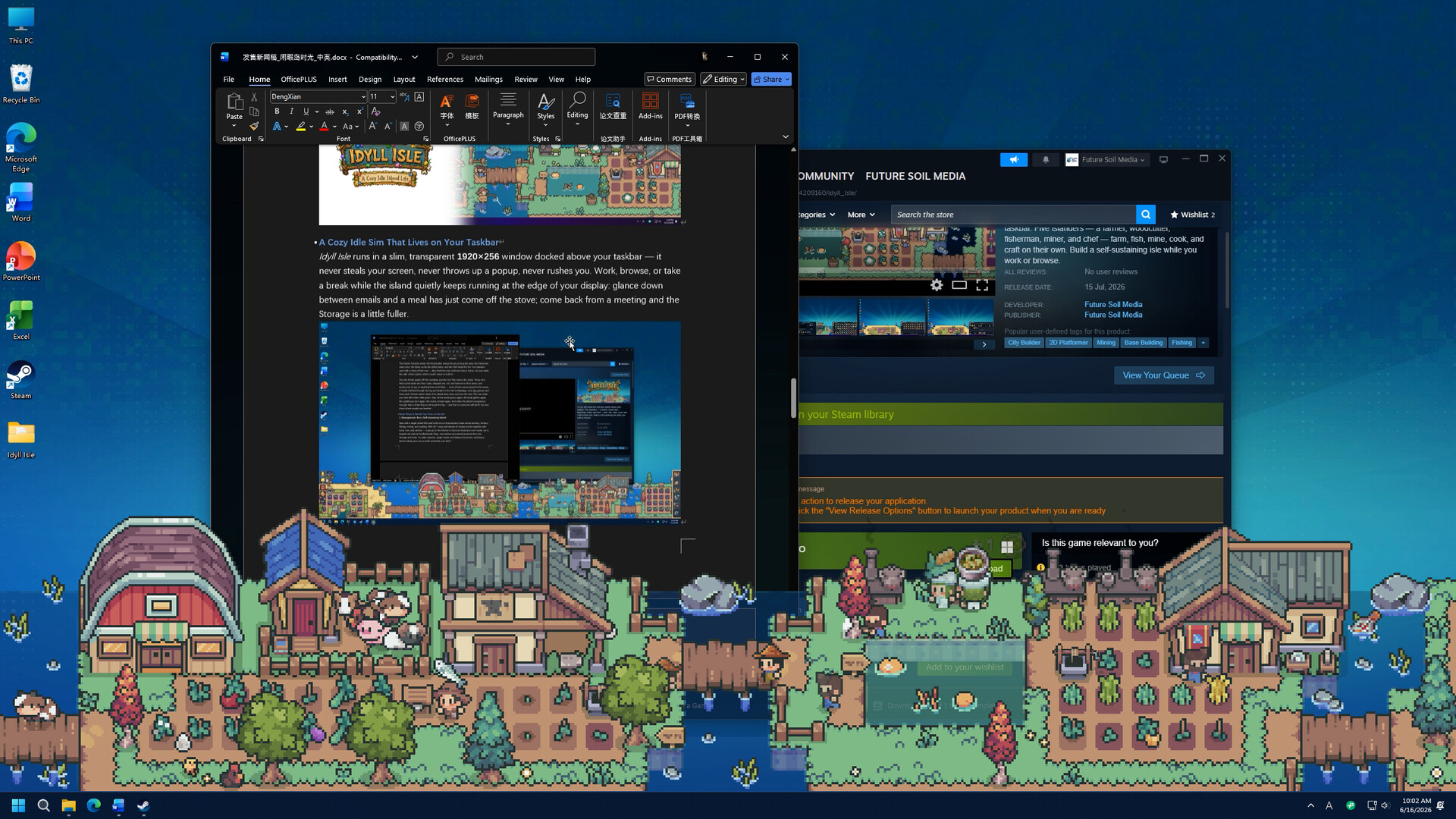
Task: Open video settings gear in Steam player
Action: (x=937, y=285)
